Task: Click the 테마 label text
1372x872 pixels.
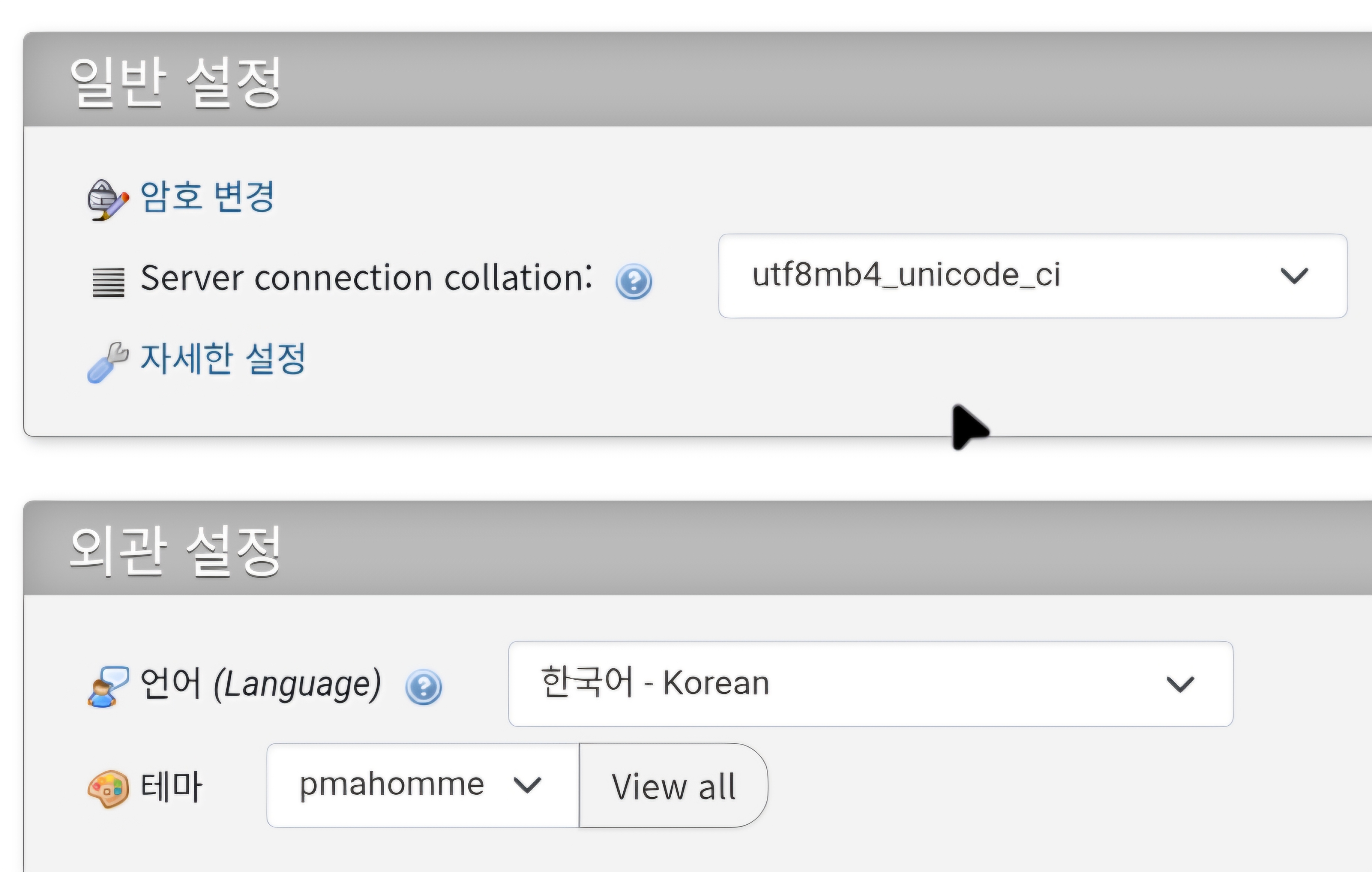Action: [x=171, y=787]
